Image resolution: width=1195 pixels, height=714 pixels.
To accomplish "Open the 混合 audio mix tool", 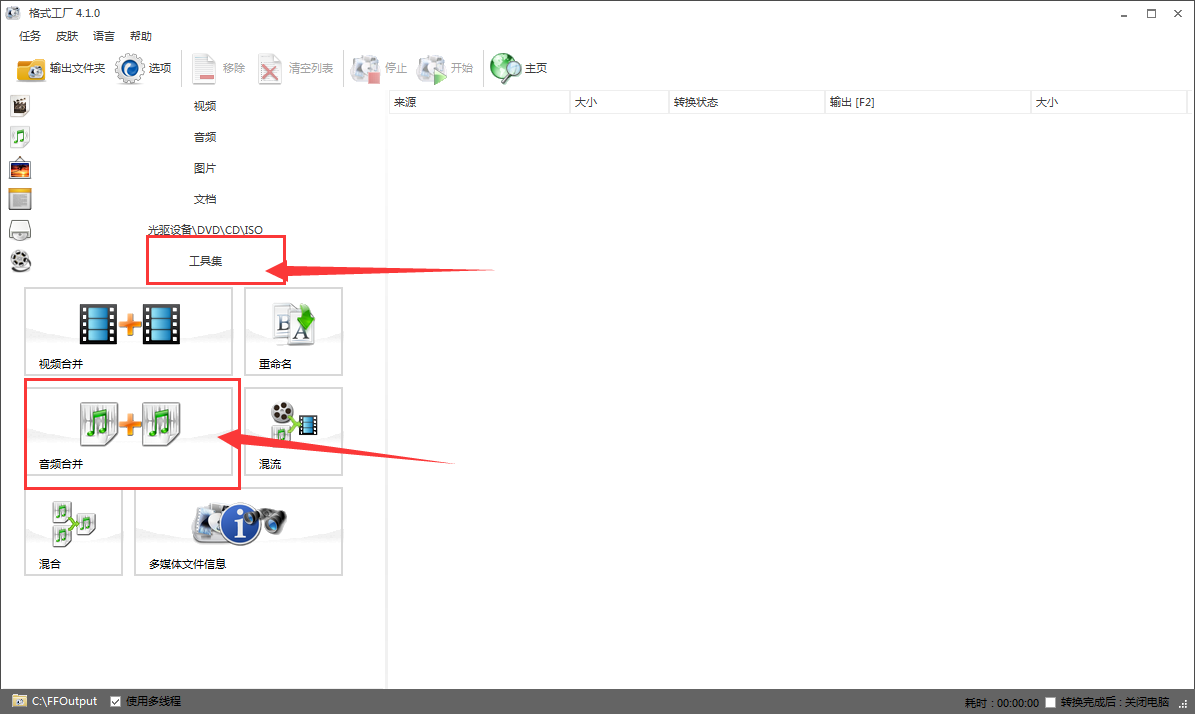I will pos(74,531).
